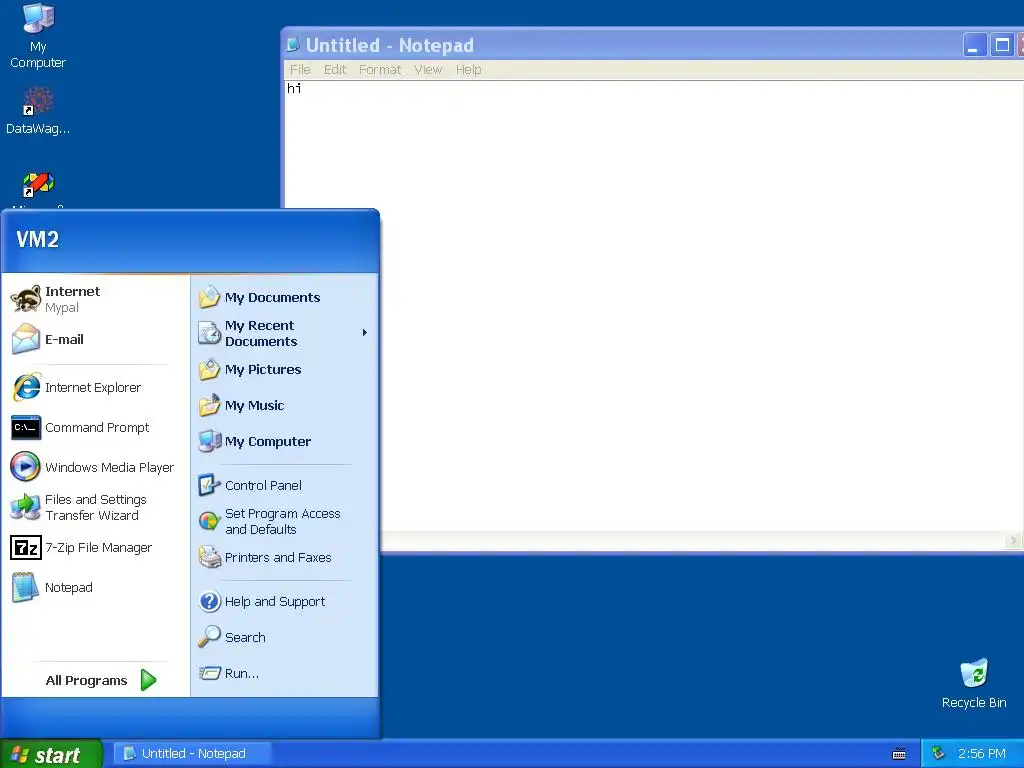Select the Recycle Bin desktop icon
This screenshot has height=768, width=1024.
coord(974,684)
